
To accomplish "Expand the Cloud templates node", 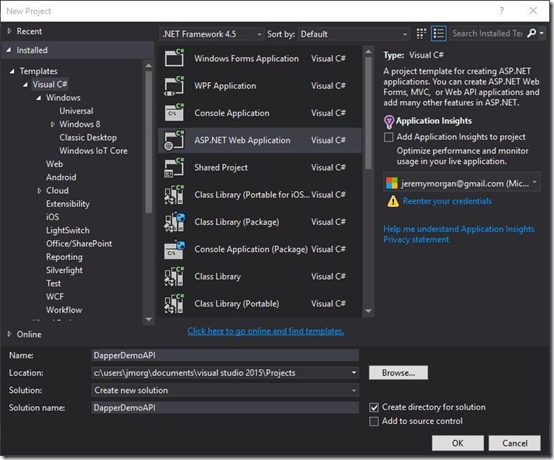I will point(40,190).
